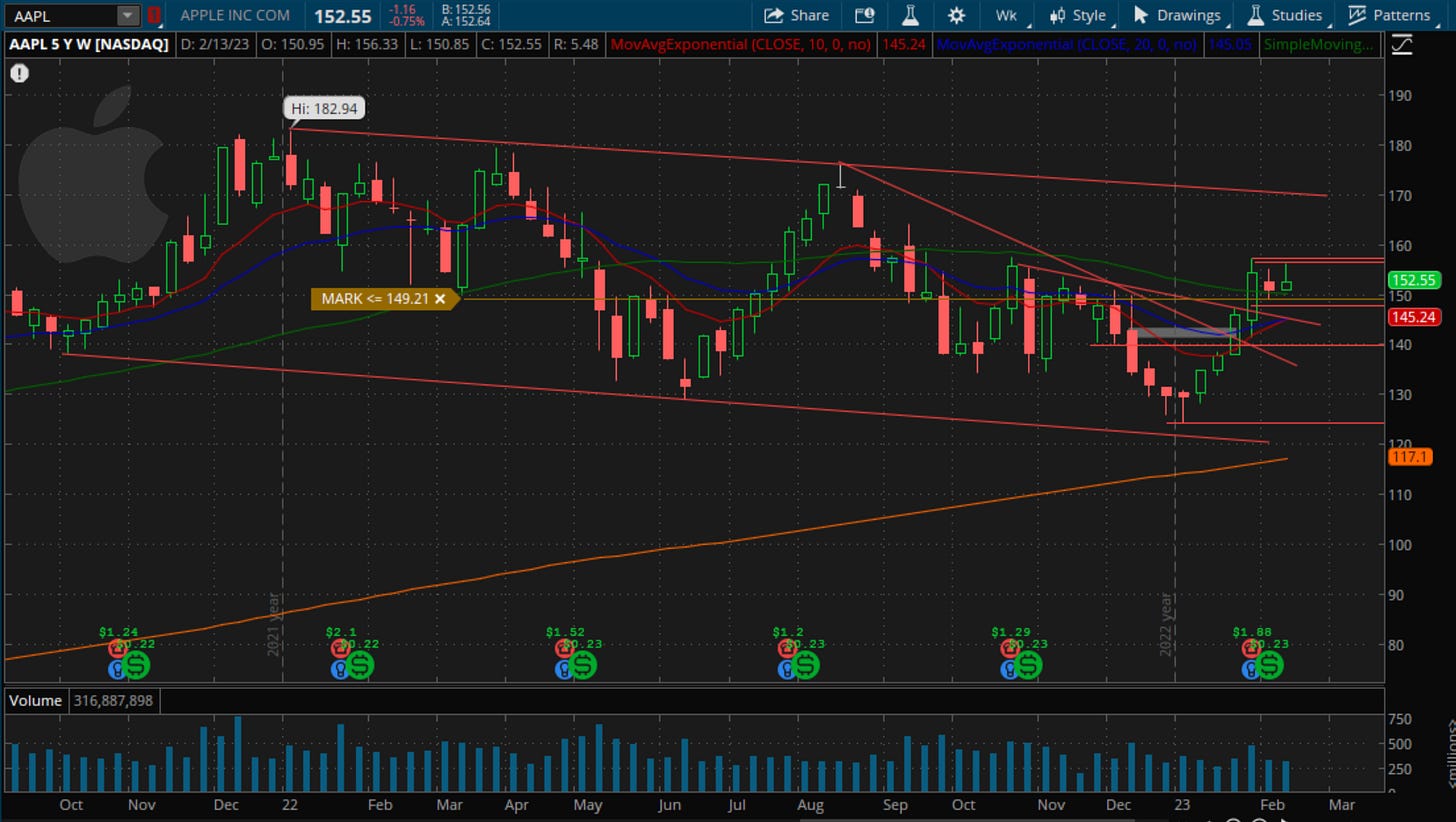Image resolution: width=1456 pixels, height=822 pixels.
Task: Open chart settings gear icon
Action: click(956, 15)
